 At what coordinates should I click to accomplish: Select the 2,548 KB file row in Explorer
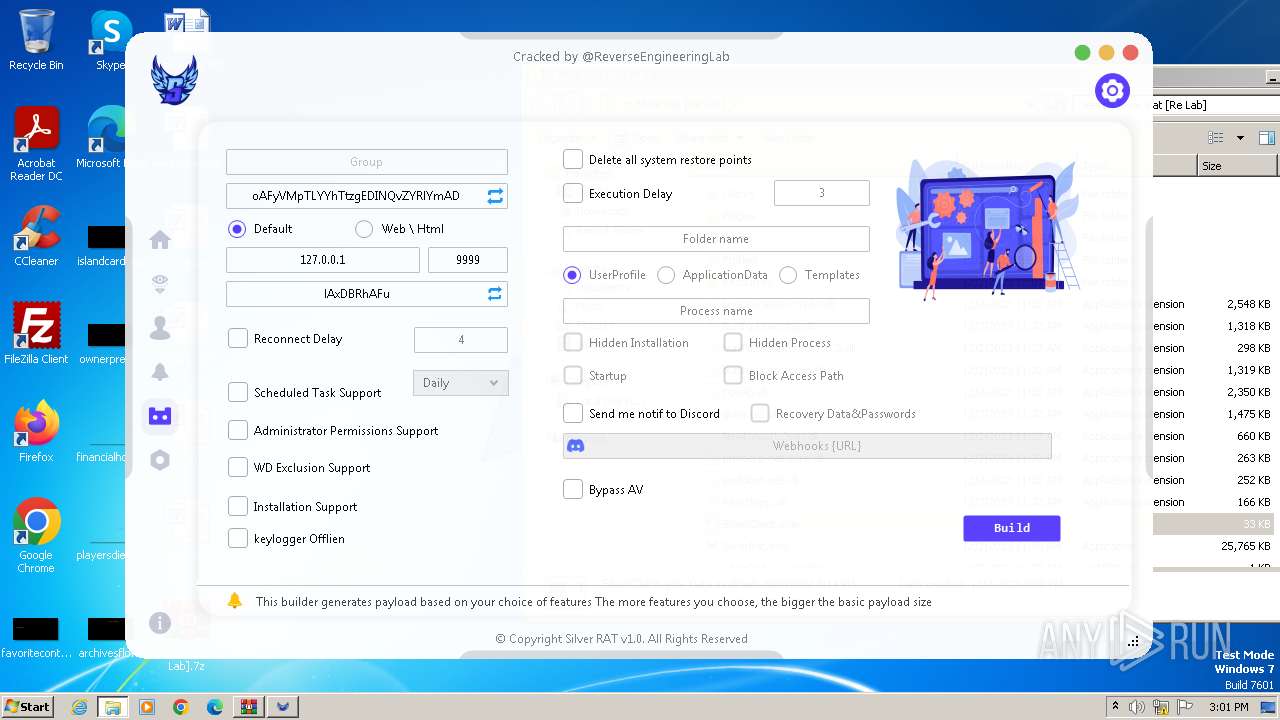1215,304
